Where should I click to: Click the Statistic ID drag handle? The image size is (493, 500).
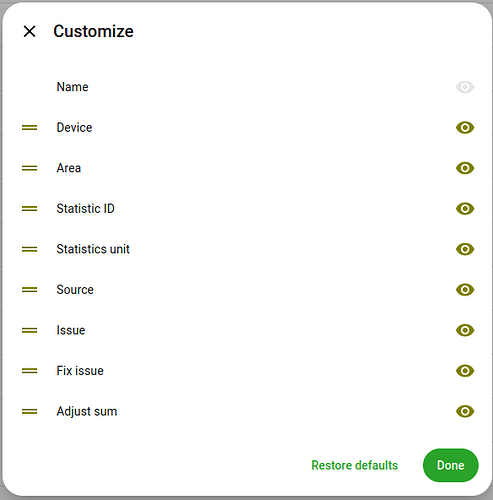(30, 209)
